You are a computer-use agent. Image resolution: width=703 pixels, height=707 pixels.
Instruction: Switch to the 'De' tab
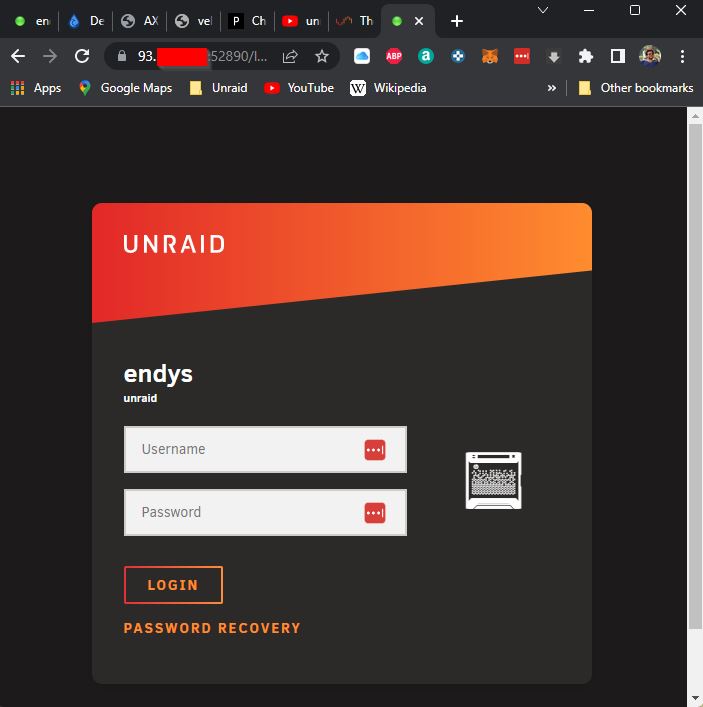coord(86,21)
